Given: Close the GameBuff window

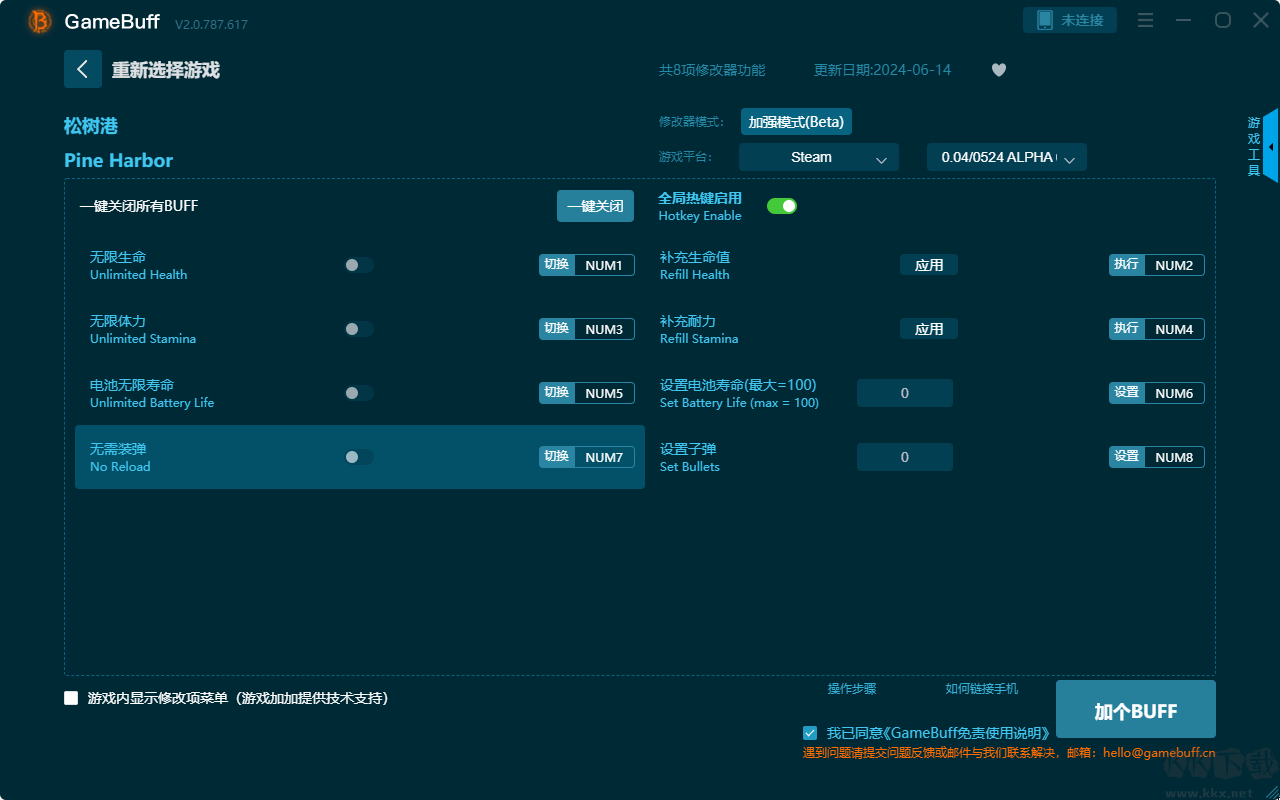Looking at the screenshot, I should (x=1260, y=20).
